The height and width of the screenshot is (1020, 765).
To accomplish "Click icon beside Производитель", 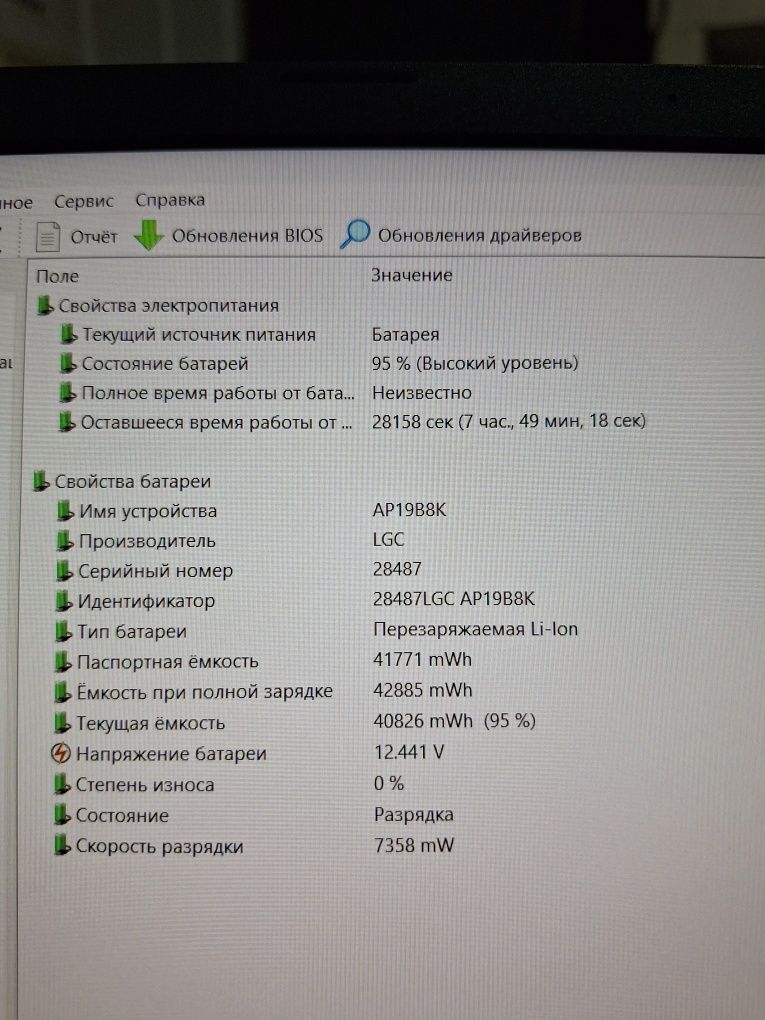I will (x=64, y=542).
